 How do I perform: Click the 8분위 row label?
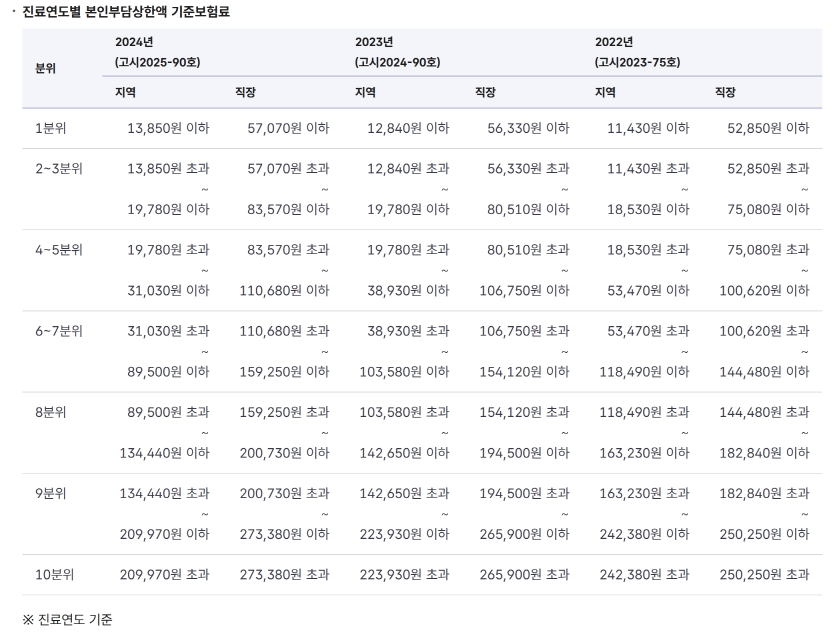click(x=50, y=412)
